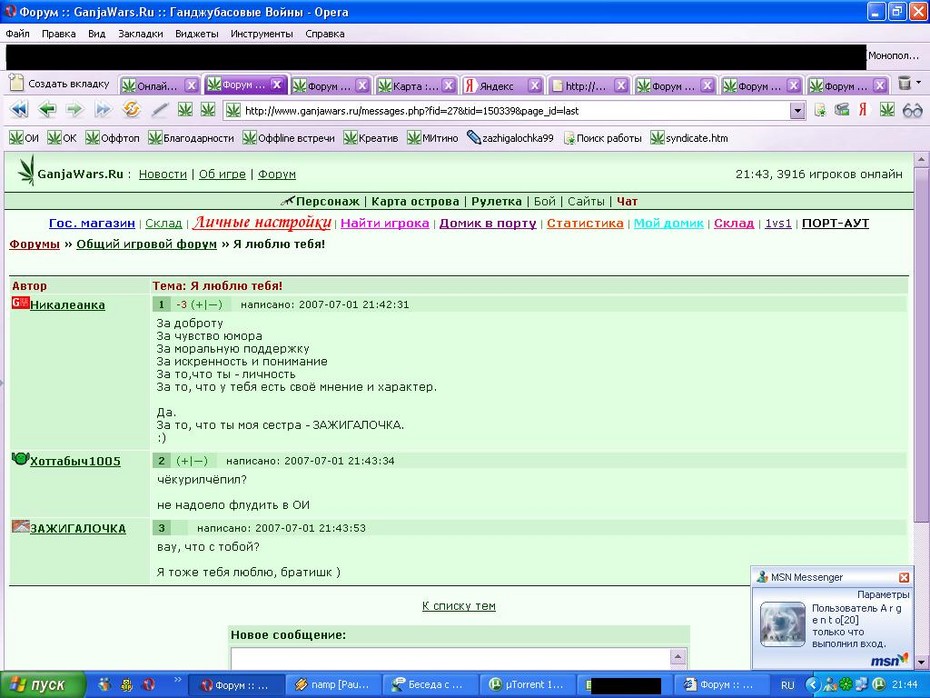Open the trash closed tabs icon
The height and width of the screenshot is (698, 930).
coord(904,83)
